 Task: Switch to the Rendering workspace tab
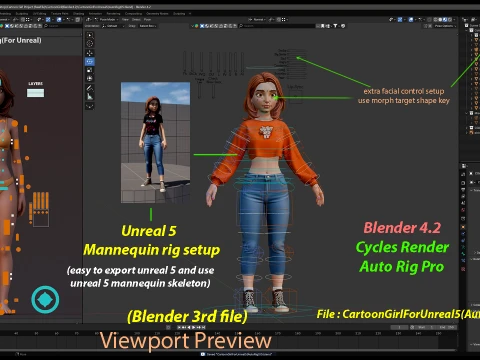[x=113, y=14]
